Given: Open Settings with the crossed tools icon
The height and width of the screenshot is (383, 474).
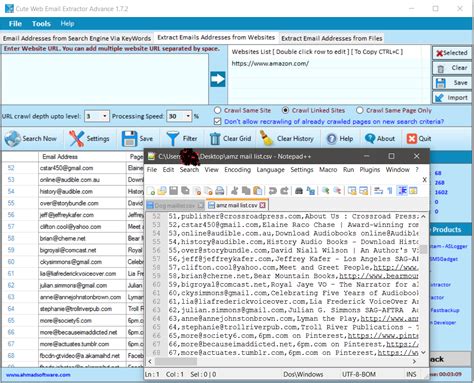Looking at the screenshot, I should click(x=76, y=139).
